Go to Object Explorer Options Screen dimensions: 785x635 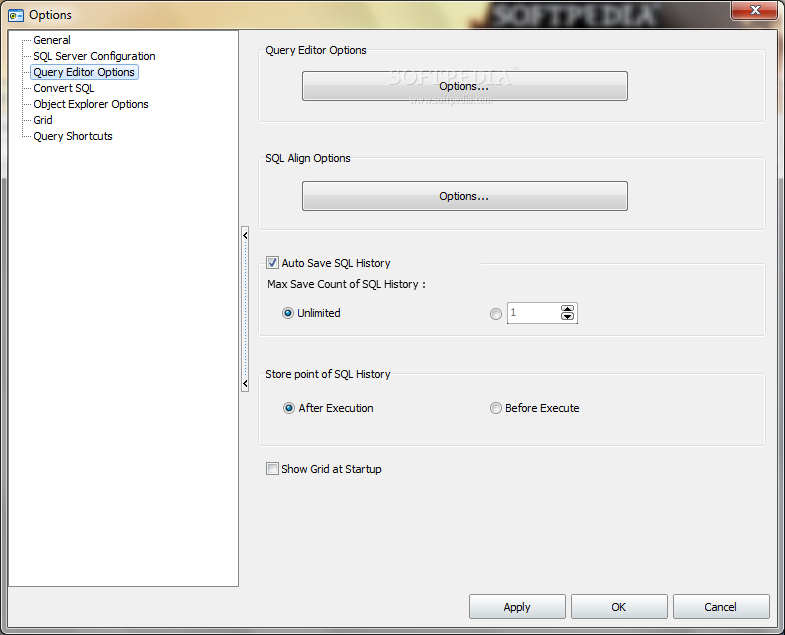[91, 104]
